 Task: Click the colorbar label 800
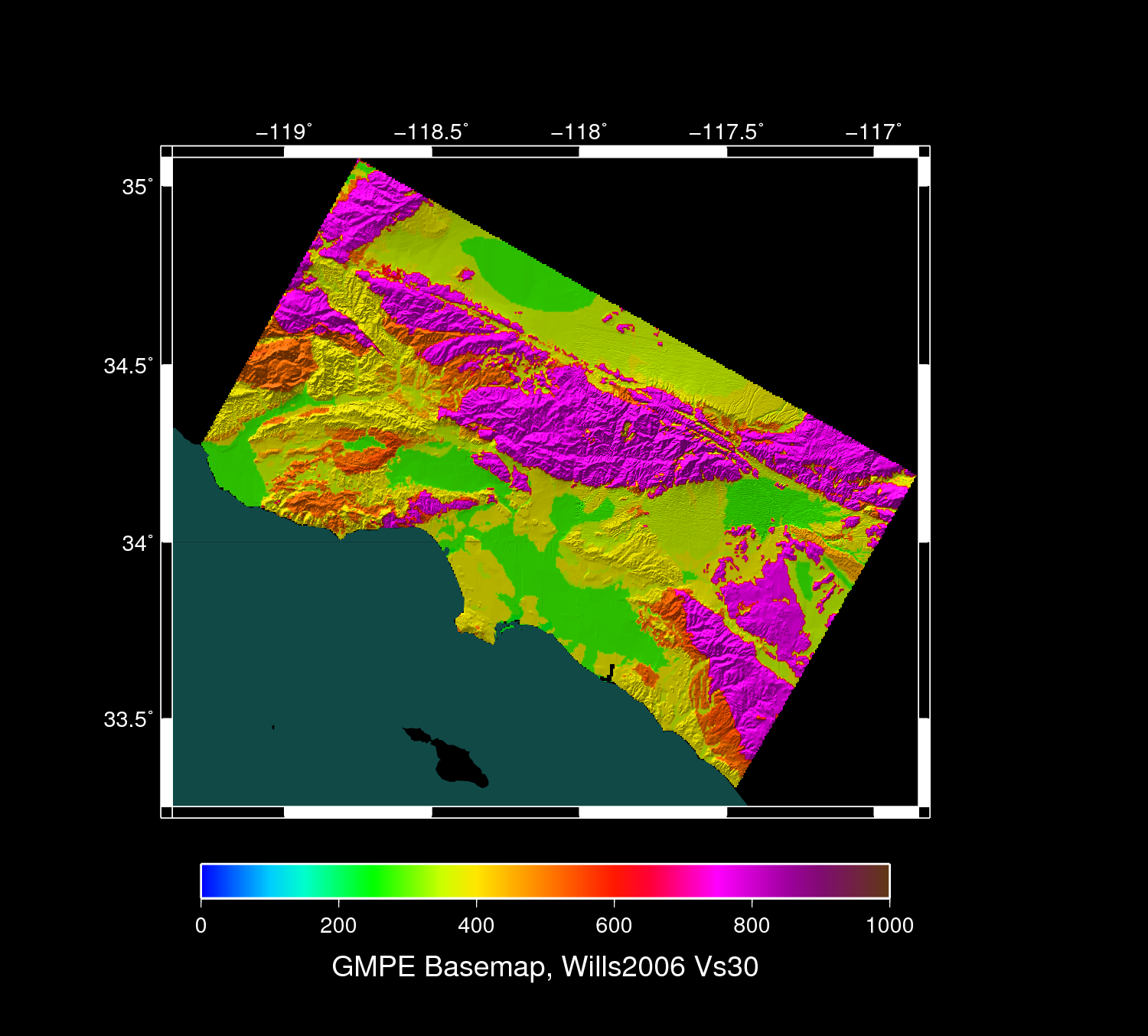(x=752, y=926)
